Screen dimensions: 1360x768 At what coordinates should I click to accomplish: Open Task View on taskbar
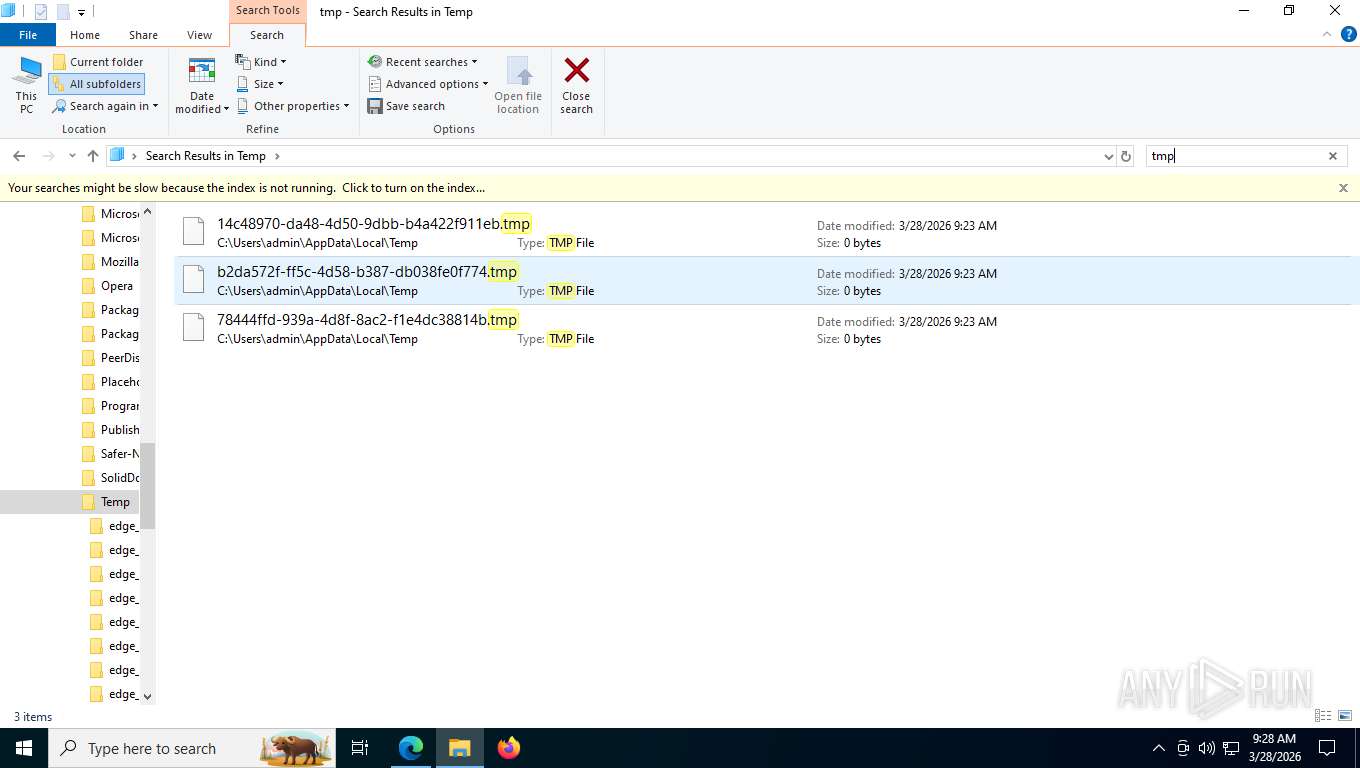tap(360, 748)
